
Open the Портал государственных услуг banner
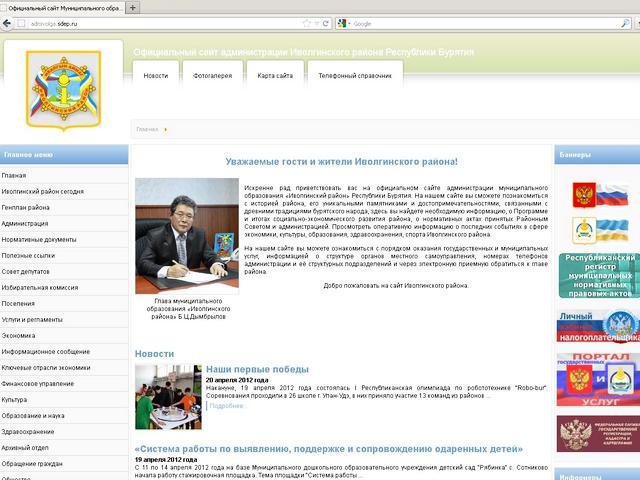click(598, 380)
